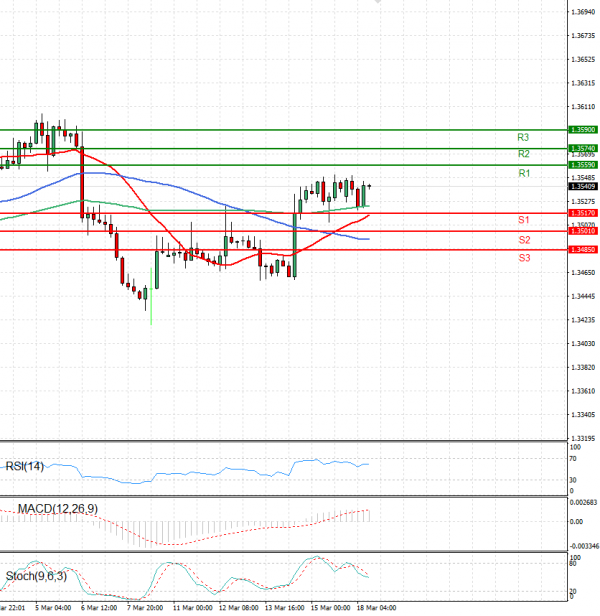Click the 1.33820 price axis value

(x=583, y=368)
